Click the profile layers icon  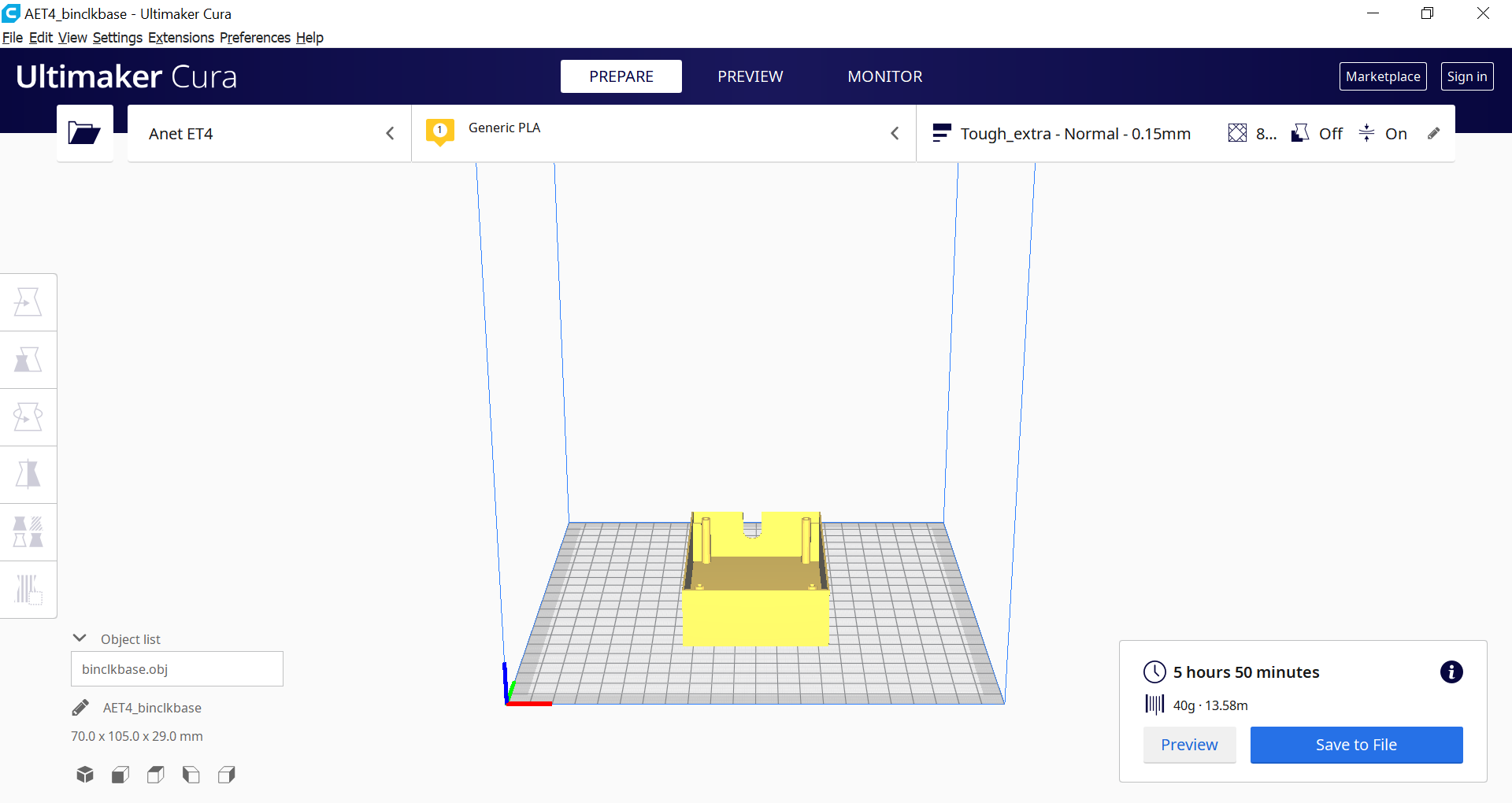click(x=941, y=133)
